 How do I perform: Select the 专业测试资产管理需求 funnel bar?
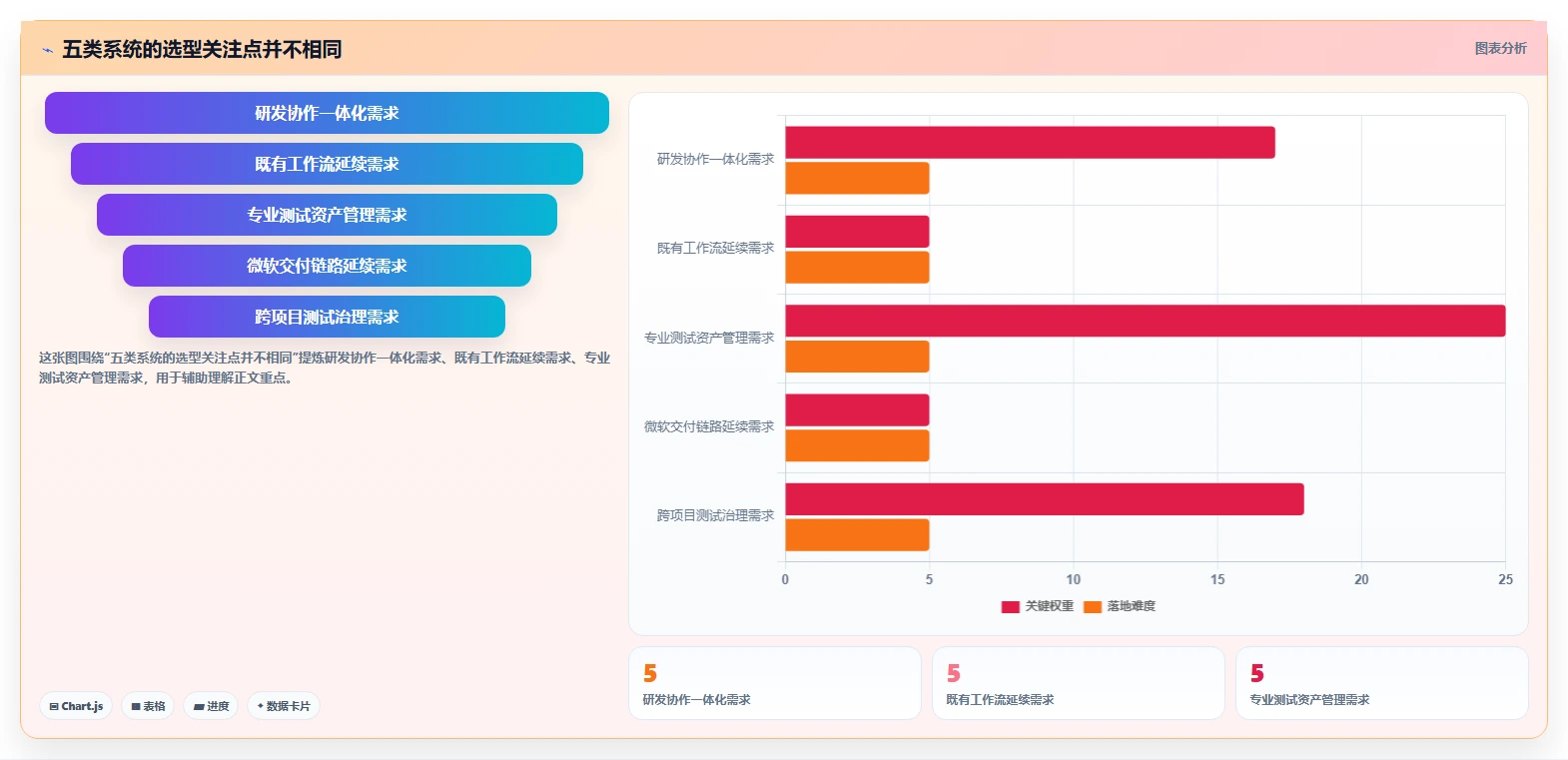pyautogui.click(x=327, y=215)
